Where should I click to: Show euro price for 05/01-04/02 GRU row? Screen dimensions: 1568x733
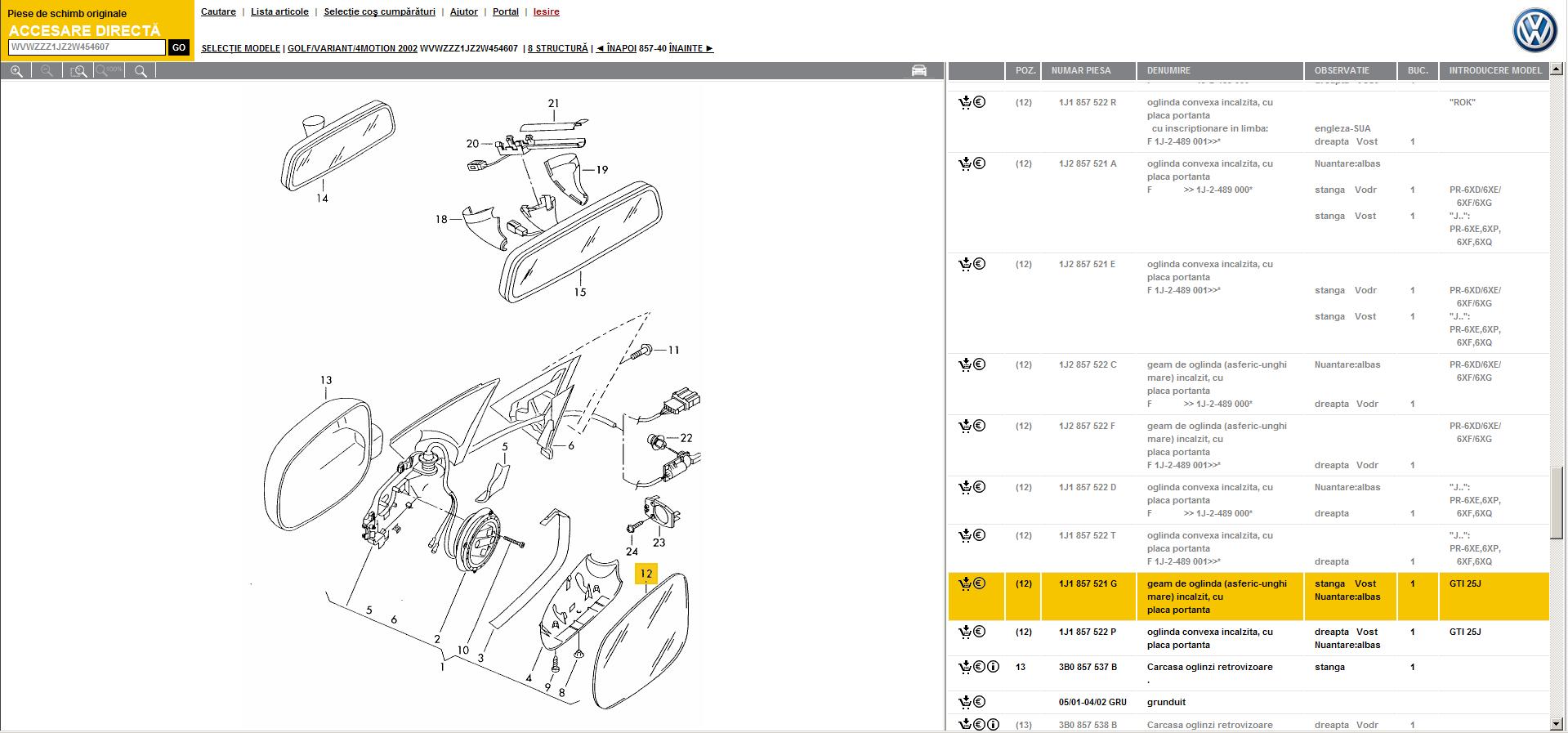click(x=980, y=702)
